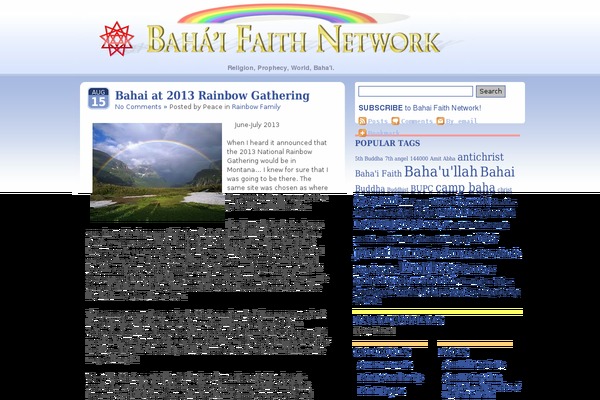The width and height of the screenshot is (600, 400).
Task: Click the By email subscription icon
Action: tap(440, 121)
